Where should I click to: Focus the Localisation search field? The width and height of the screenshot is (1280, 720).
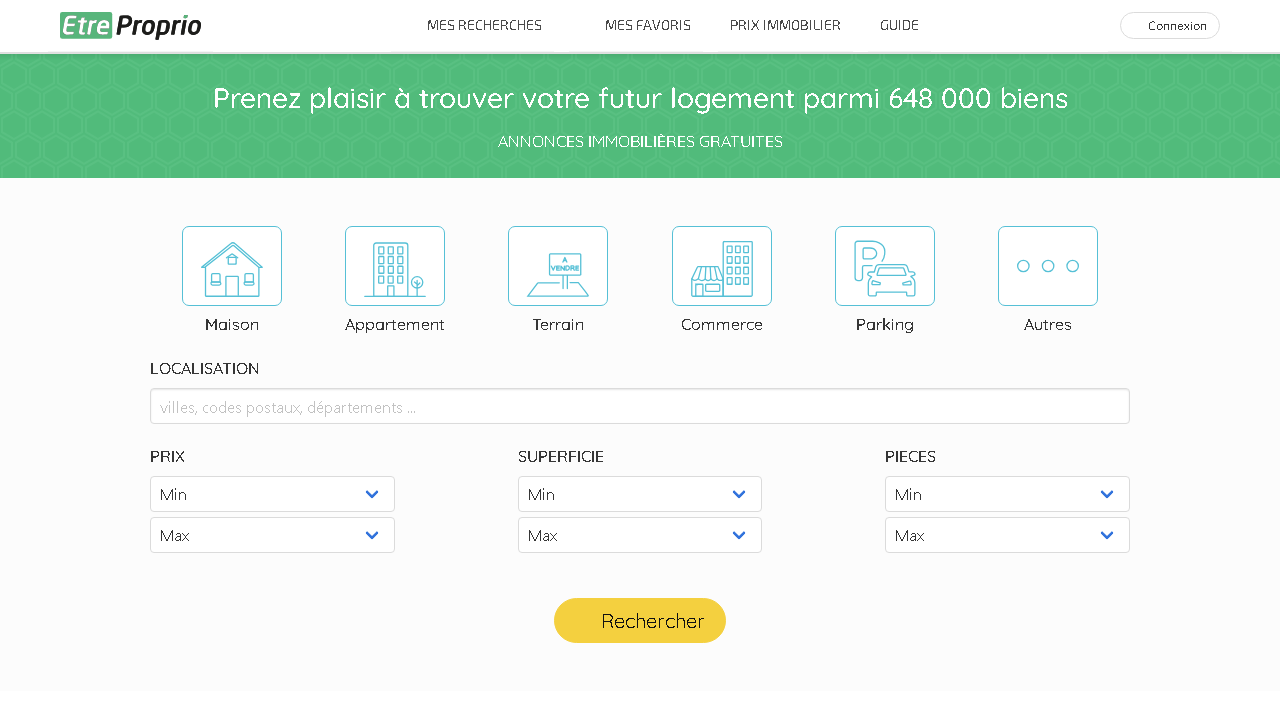click(x=640, y=407)
